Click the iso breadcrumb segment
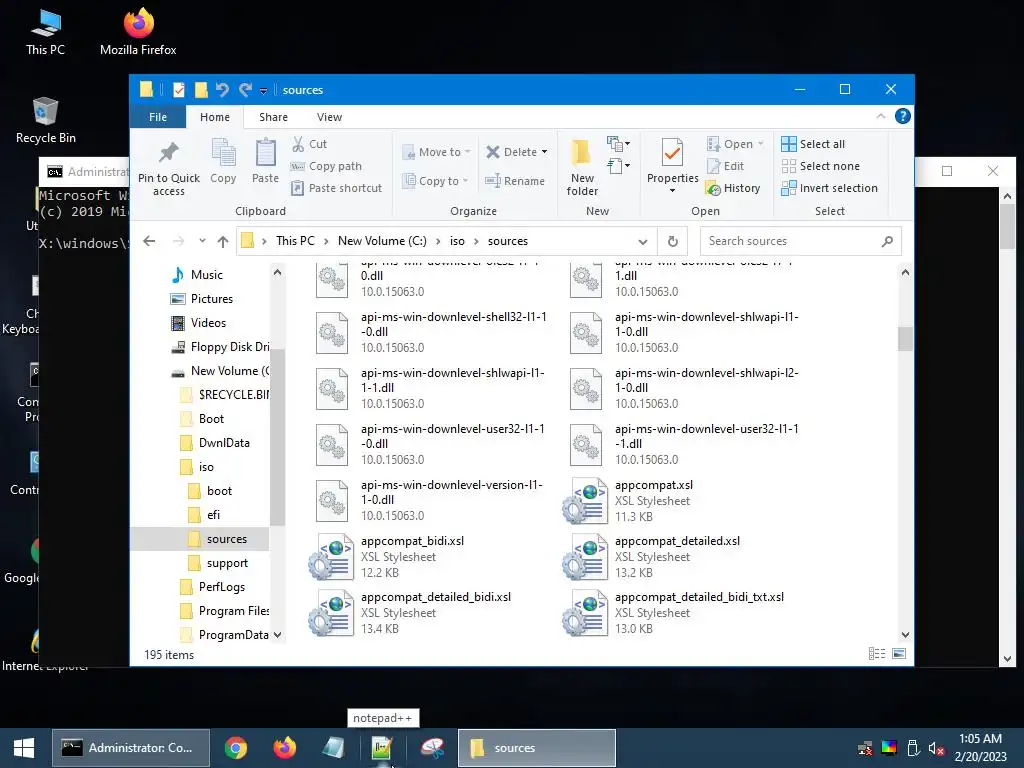The height and width of the screenshot is (768, 1024). click(457, 241)
